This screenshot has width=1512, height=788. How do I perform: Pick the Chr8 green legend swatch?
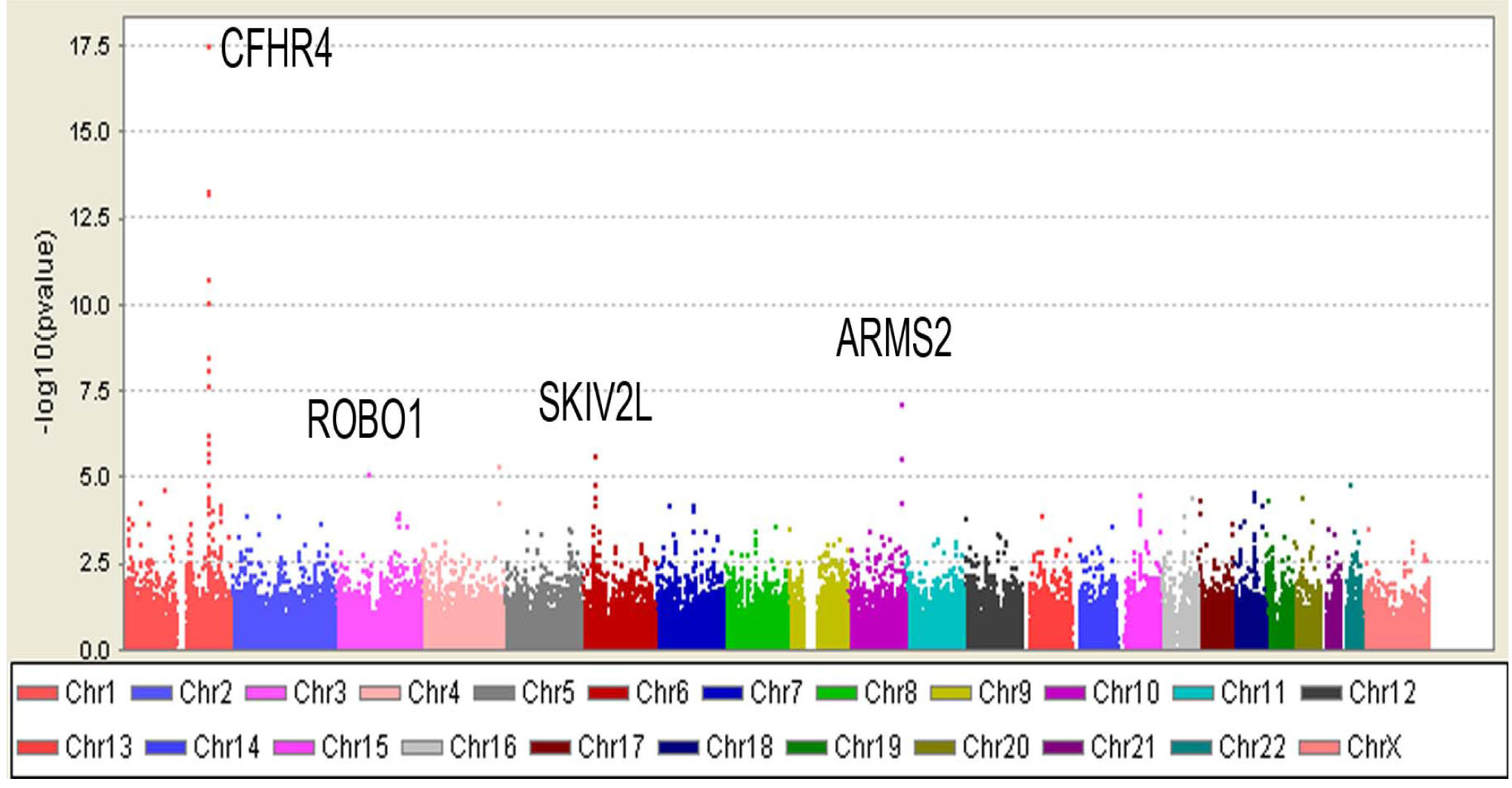(x=836, y=693)
